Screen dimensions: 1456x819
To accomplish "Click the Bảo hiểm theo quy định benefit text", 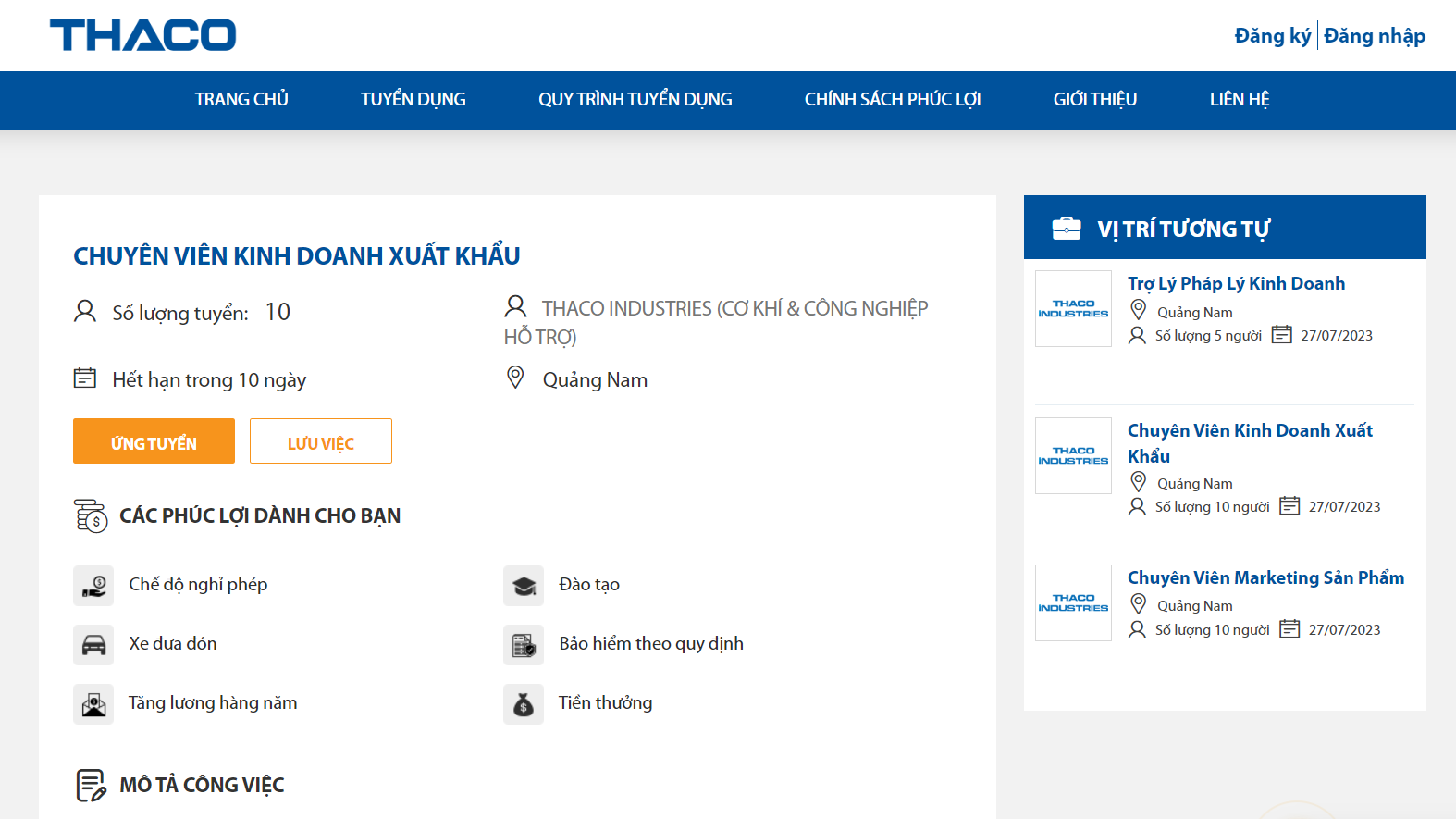I will (651, 643).
